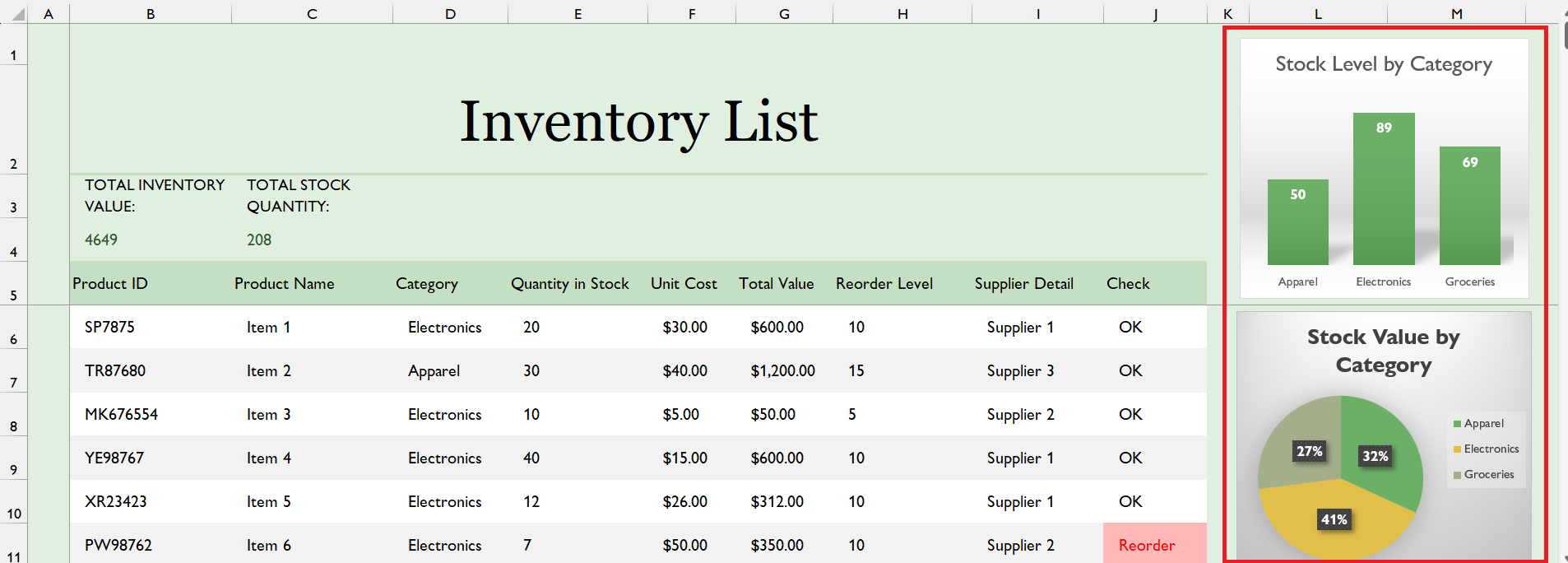The height and width of the screenshot is (563, 1568).
Task: Click the Unit Cost heading
Action: (x=684, y=283)
